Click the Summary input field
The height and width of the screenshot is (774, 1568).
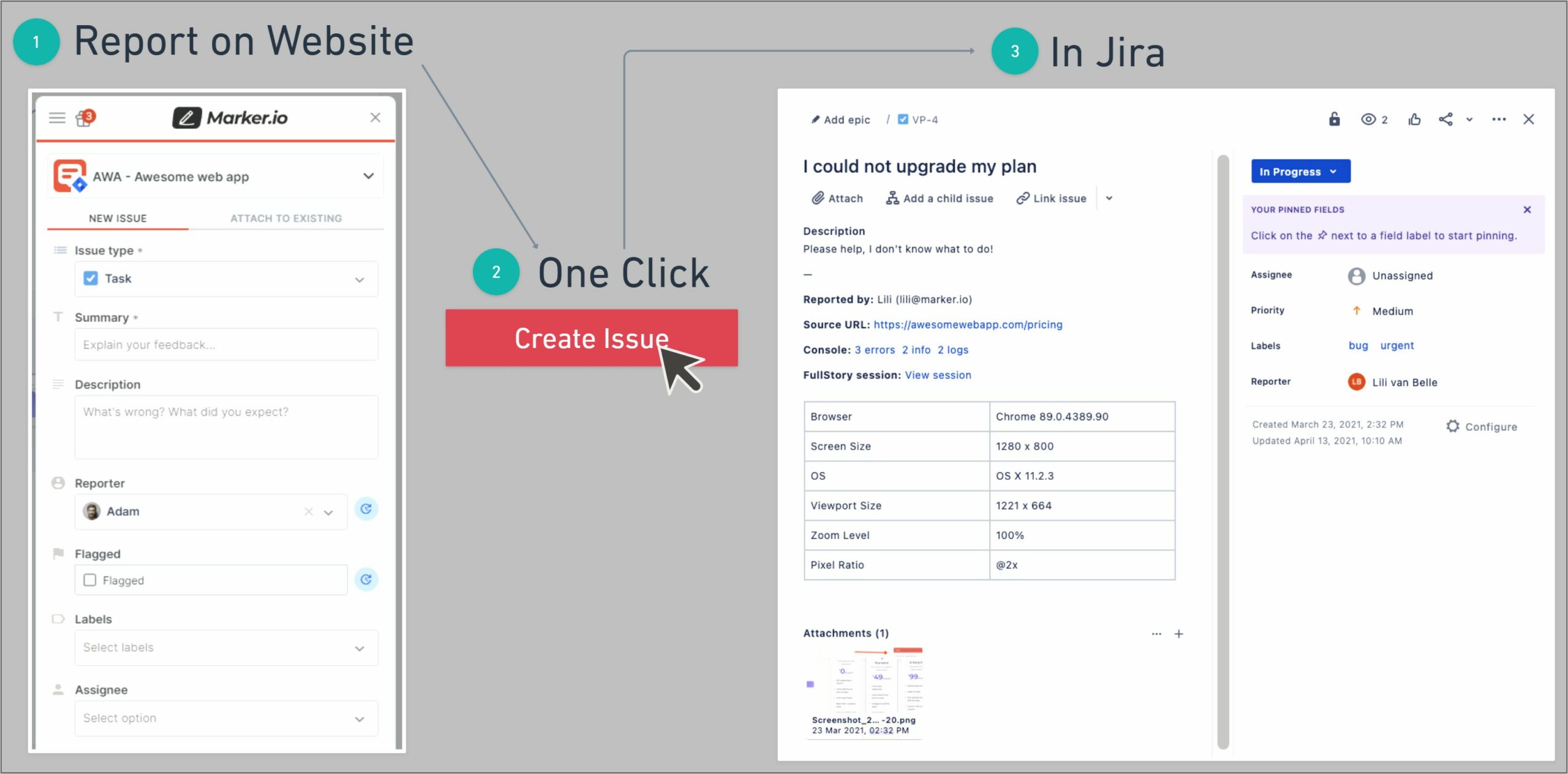[226, 344]
